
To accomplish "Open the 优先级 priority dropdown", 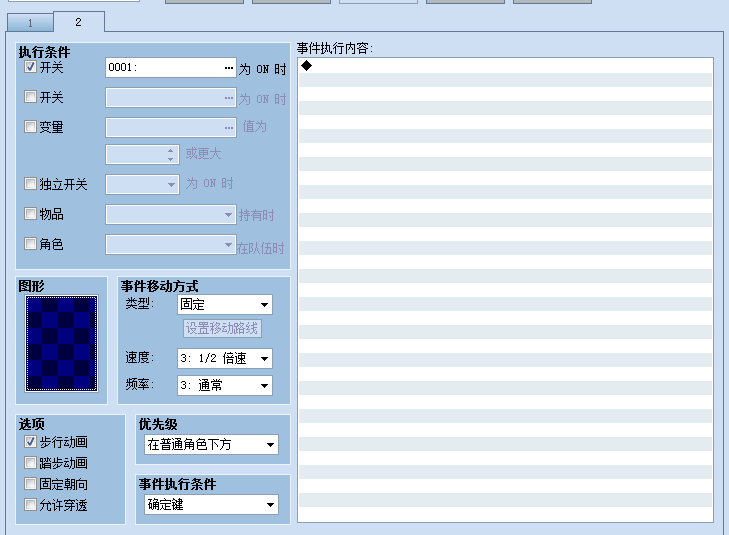I will click(x=212, y=445).
